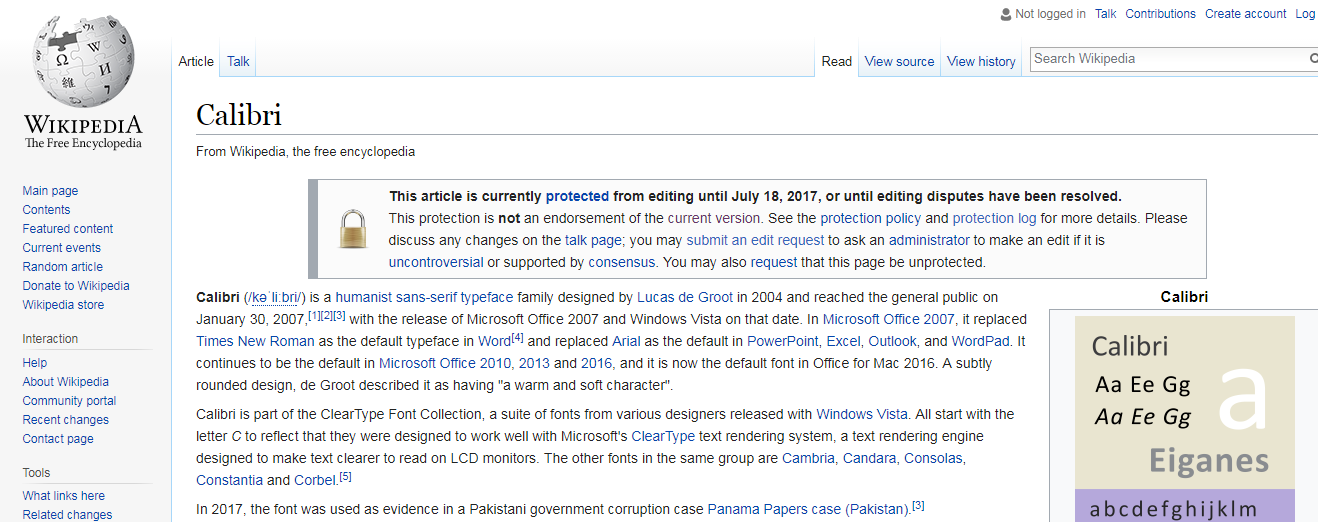Open Panama Papers case (Pakistan) link
The height and width of the screenshot is (522, 1318).
808,509
